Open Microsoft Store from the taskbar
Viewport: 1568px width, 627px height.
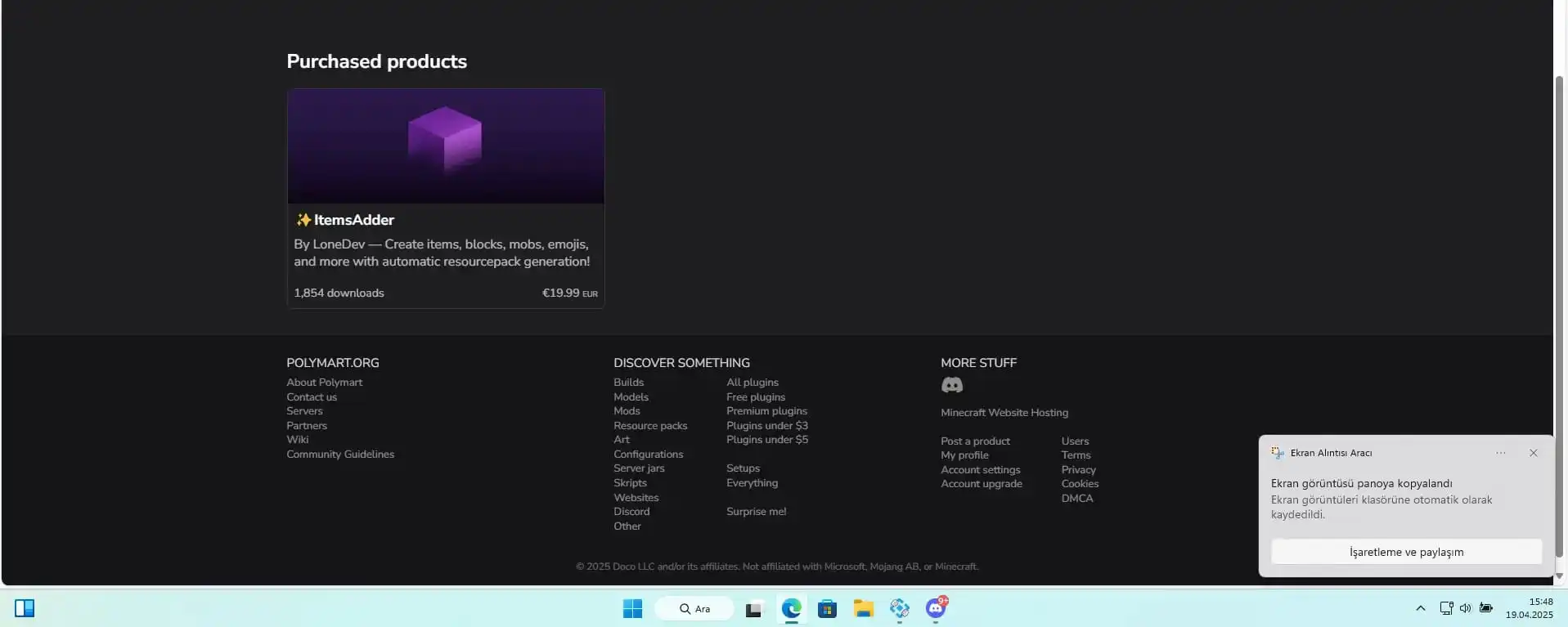[x=827, y=608]
